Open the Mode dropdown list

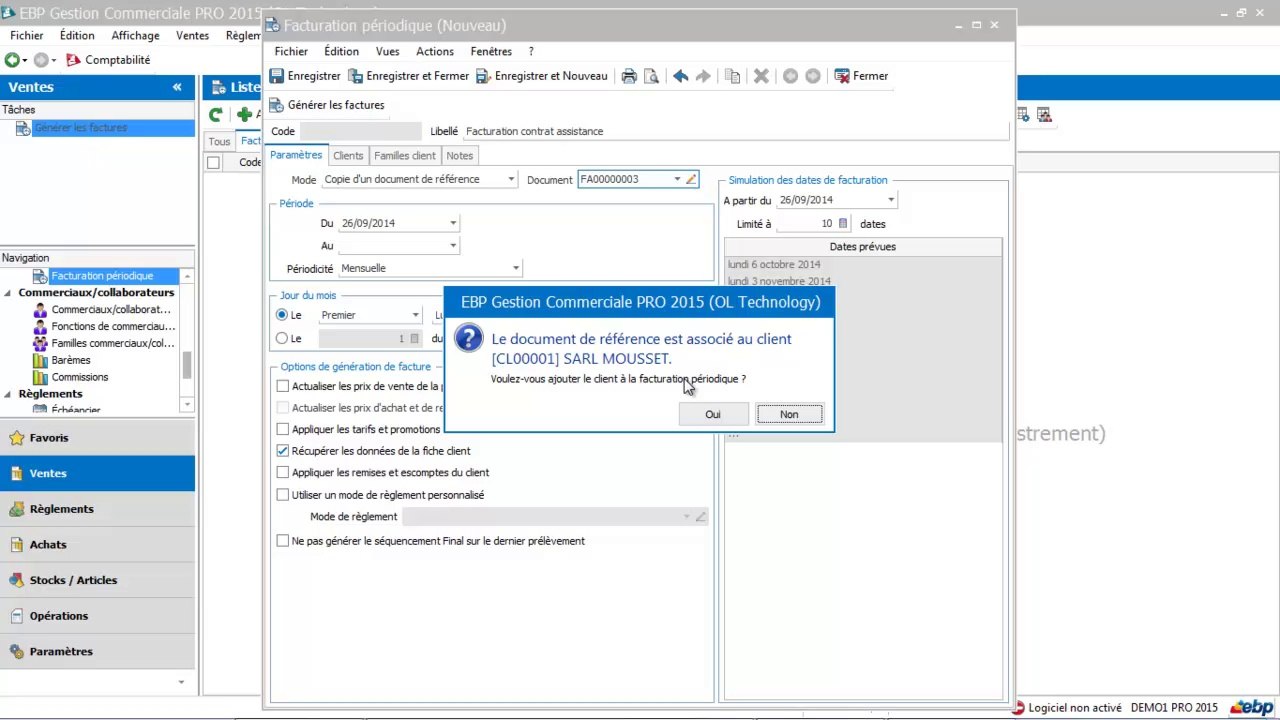point(511,179)
